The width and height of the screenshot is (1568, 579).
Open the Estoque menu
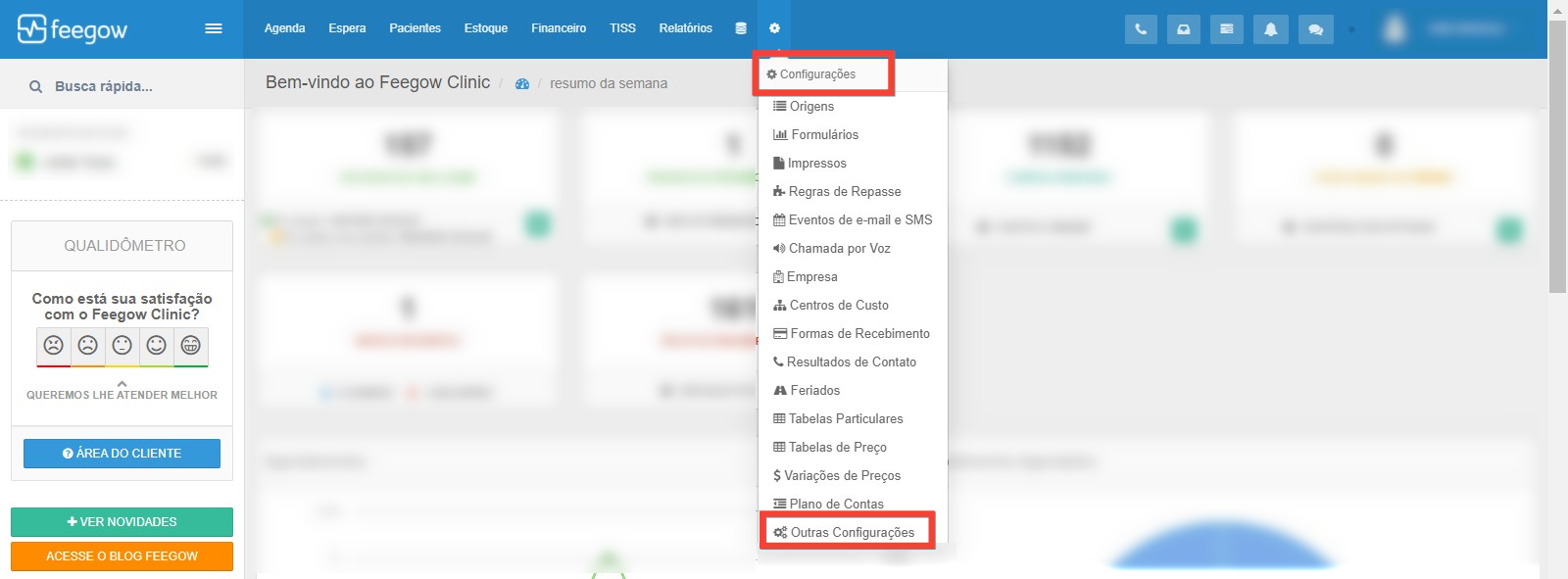[486, 28]
